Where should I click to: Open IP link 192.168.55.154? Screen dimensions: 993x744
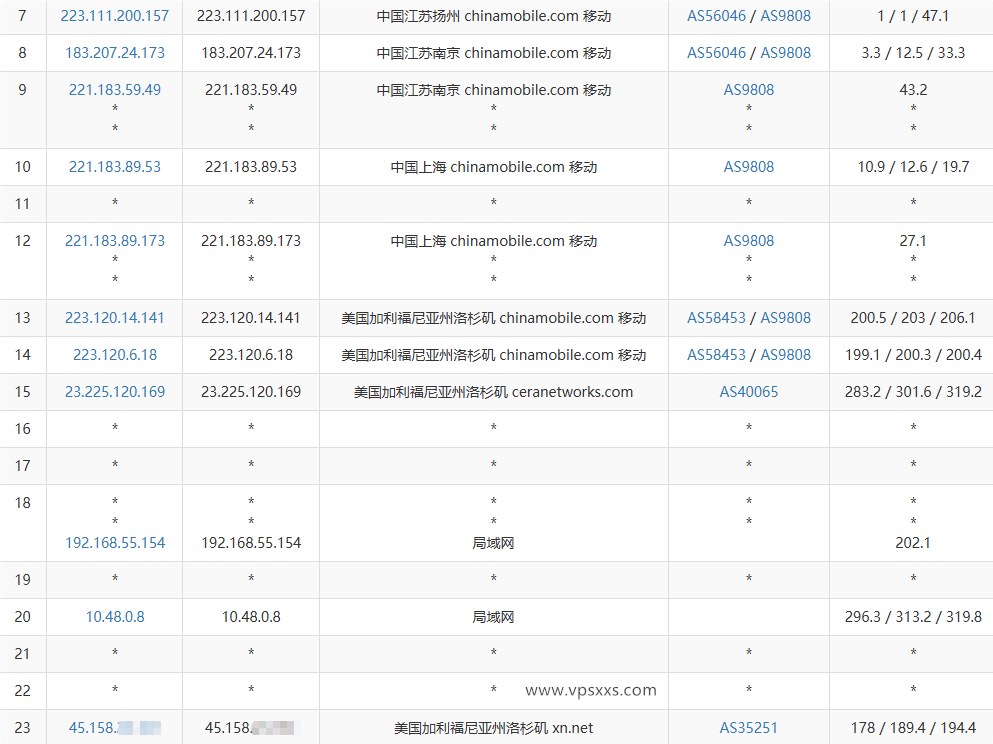(115, 543)
